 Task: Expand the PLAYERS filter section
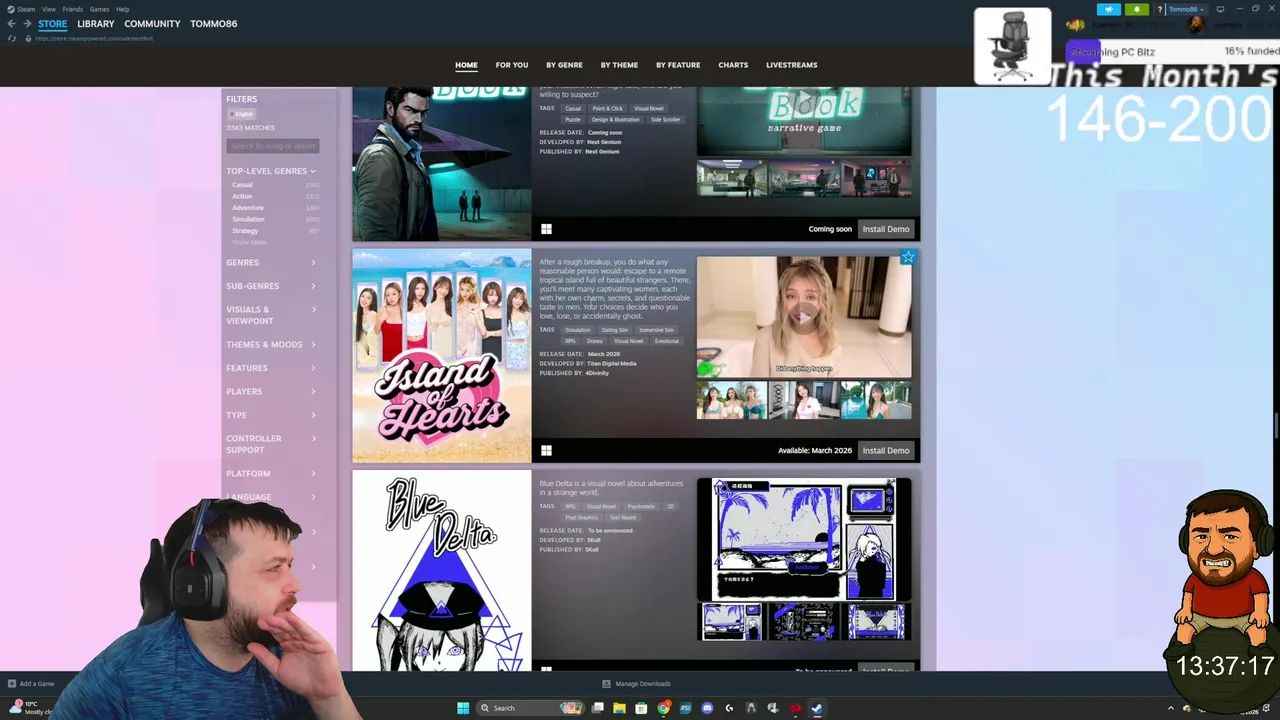[x=271, y=392]
